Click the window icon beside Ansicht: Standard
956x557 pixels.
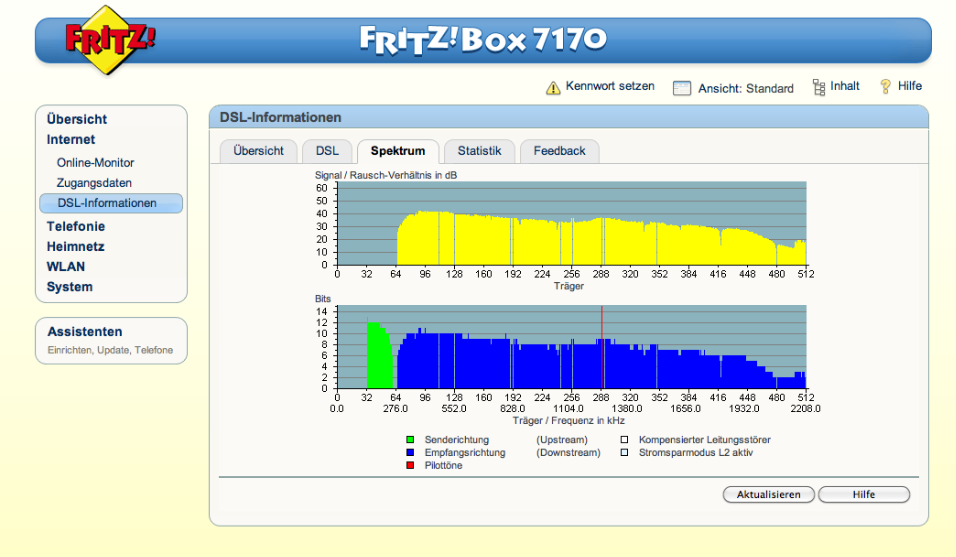point(682,88)
